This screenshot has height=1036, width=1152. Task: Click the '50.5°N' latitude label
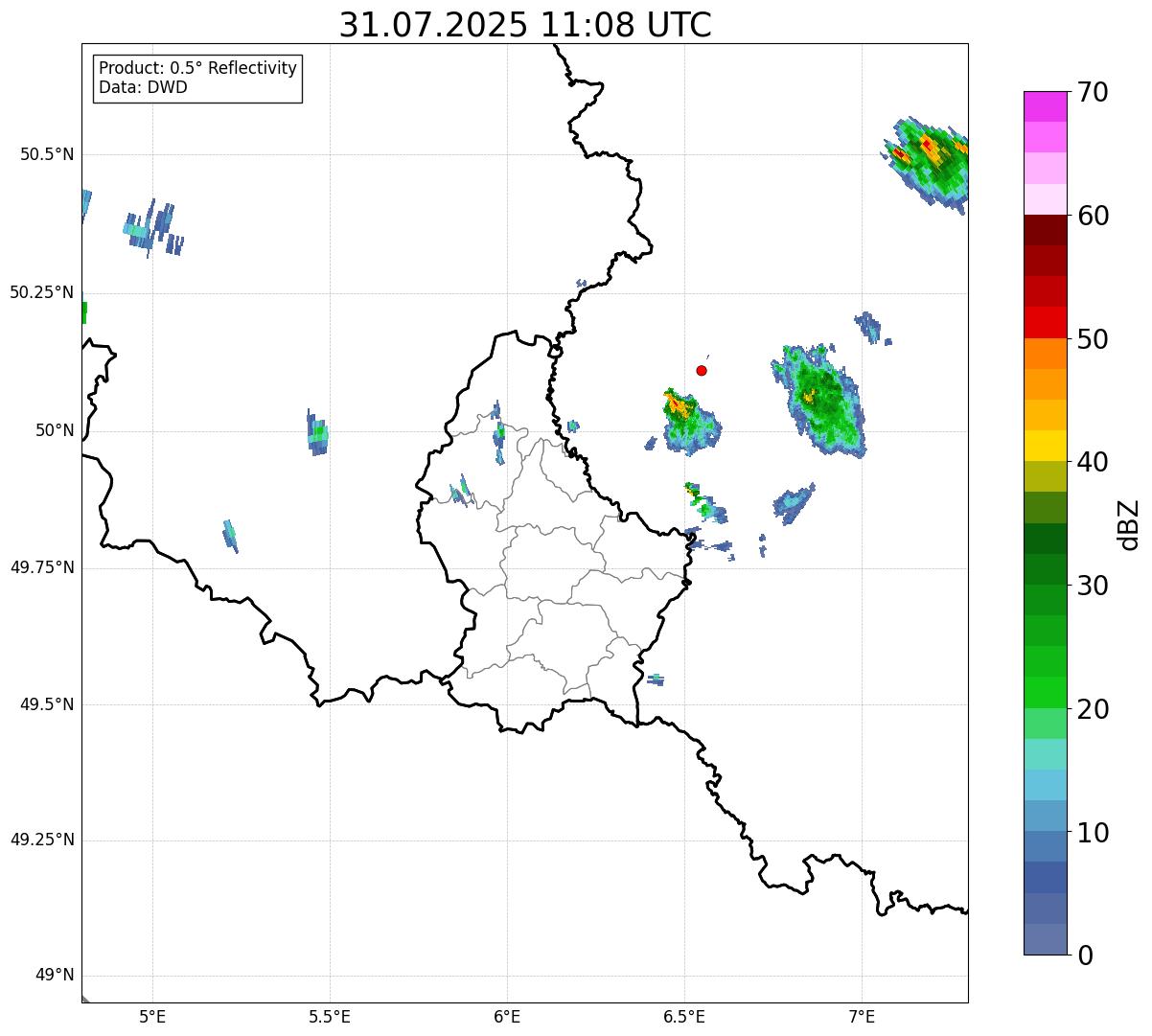pos(46,154)
